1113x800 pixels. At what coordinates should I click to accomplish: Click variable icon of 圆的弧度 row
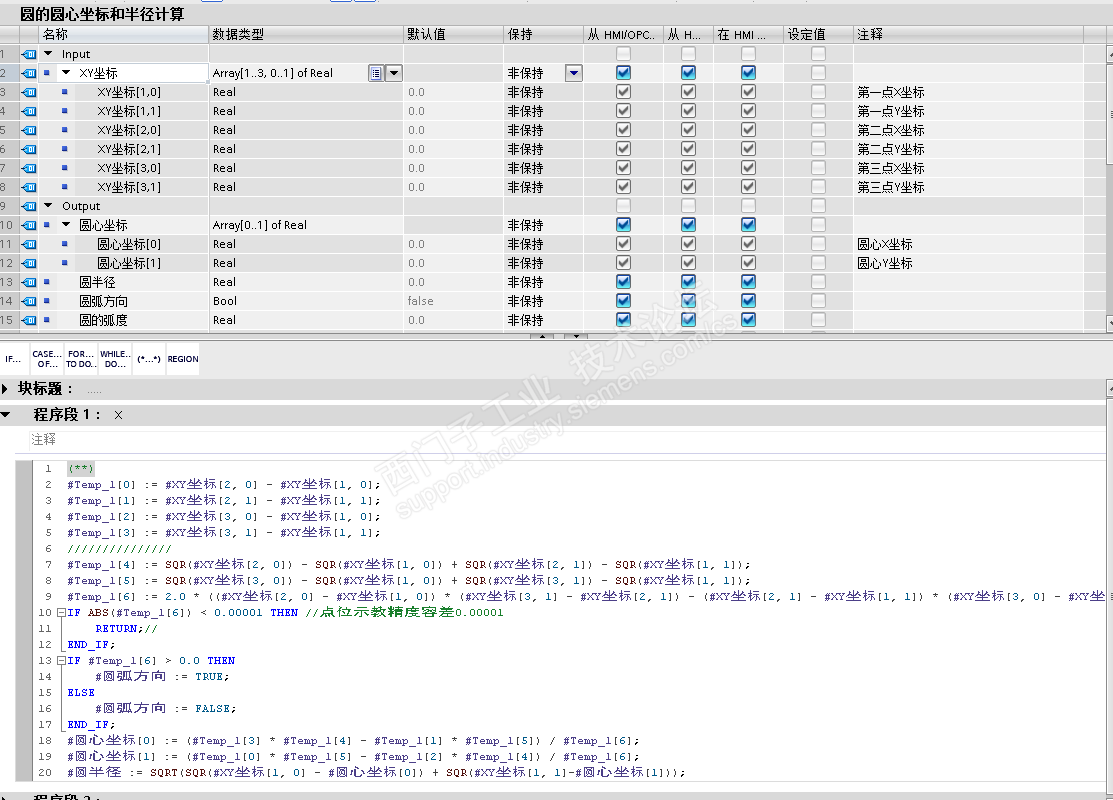pyautogui.click(x=29, y=320)
